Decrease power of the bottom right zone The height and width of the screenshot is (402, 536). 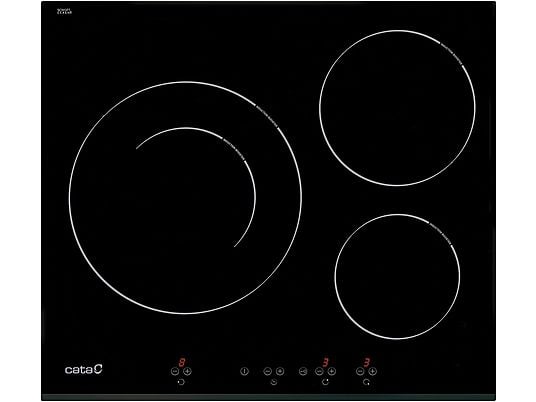pyautogui.click(x=360, y=371)
